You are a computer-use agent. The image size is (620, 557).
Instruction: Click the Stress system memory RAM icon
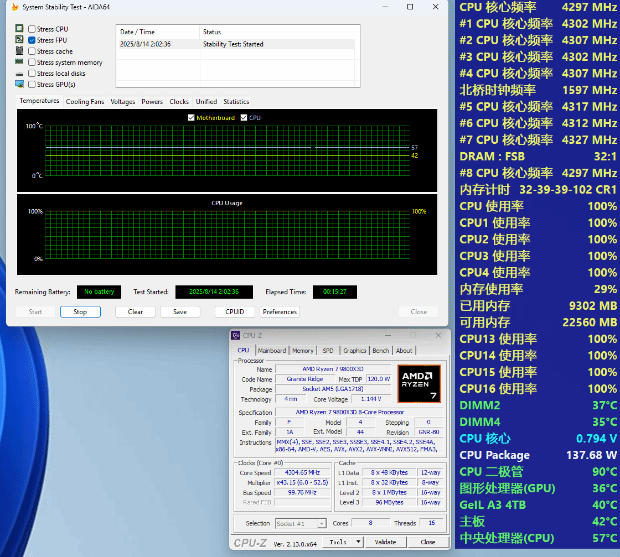click(x=19, y=62)
